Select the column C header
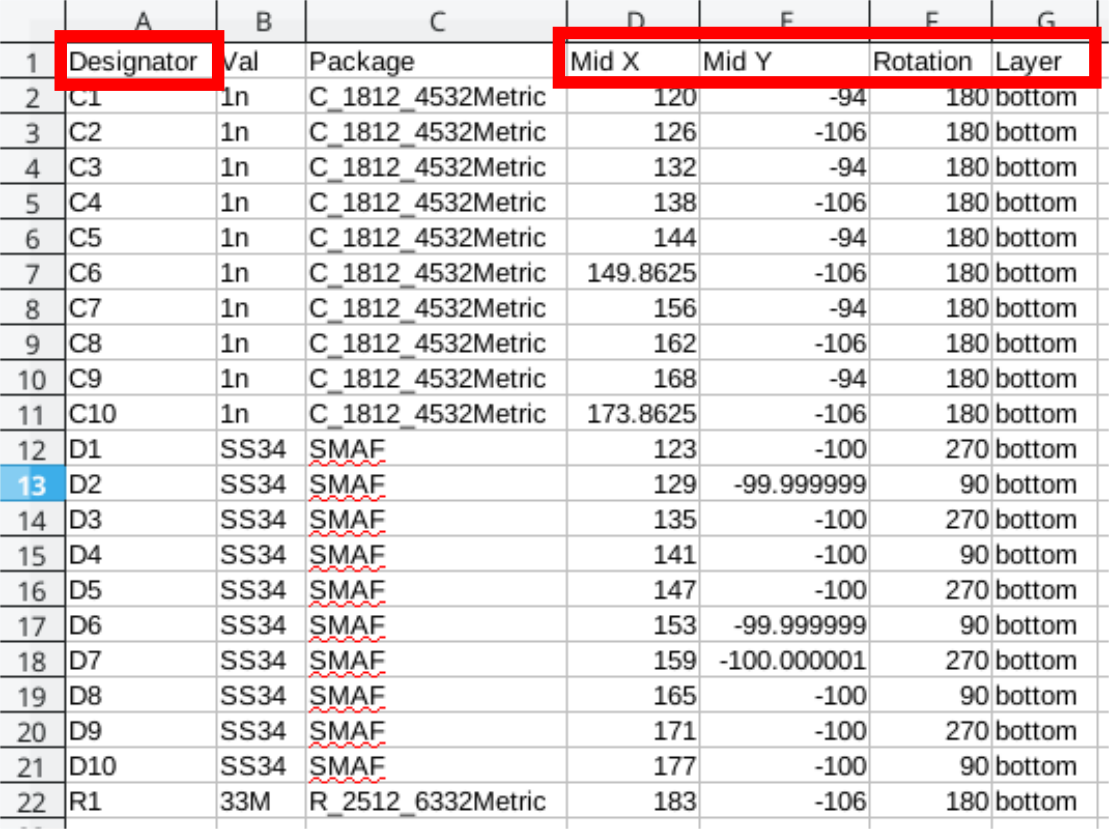1109x829 pixels. tap(436, 18)
